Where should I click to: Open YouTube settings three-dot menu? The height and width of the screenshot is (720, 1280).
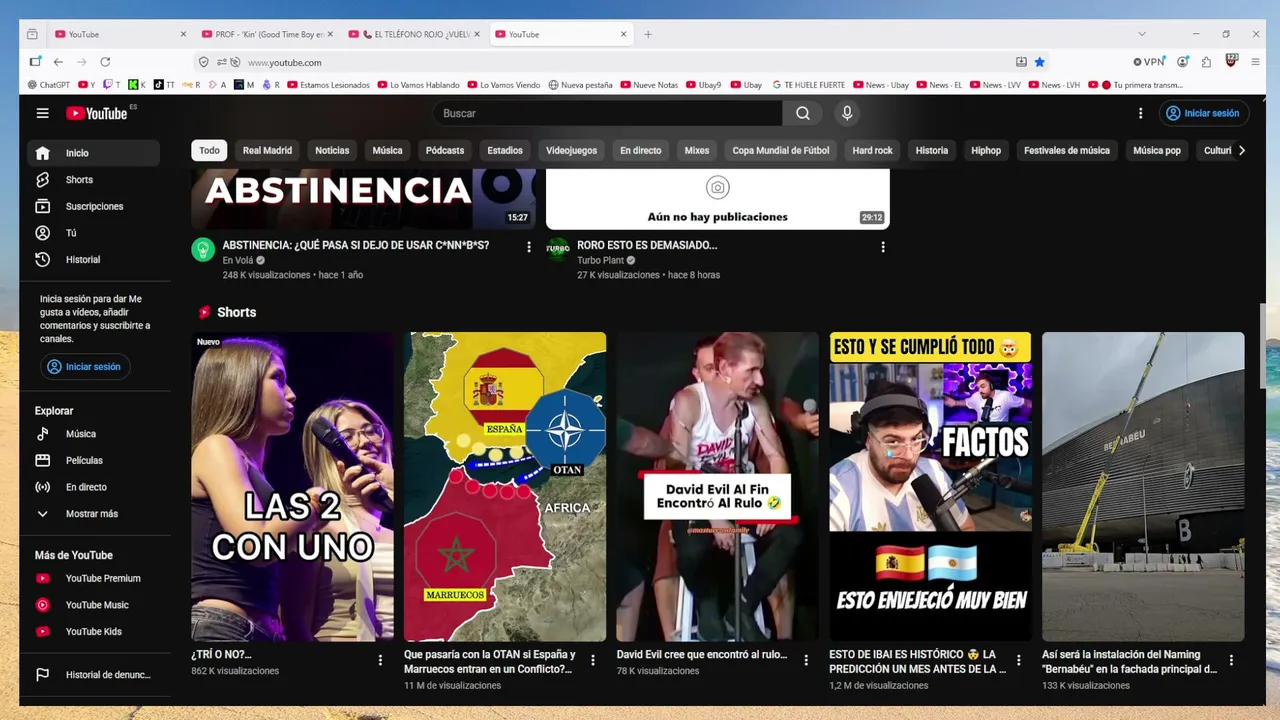(x=1140, y=113)
